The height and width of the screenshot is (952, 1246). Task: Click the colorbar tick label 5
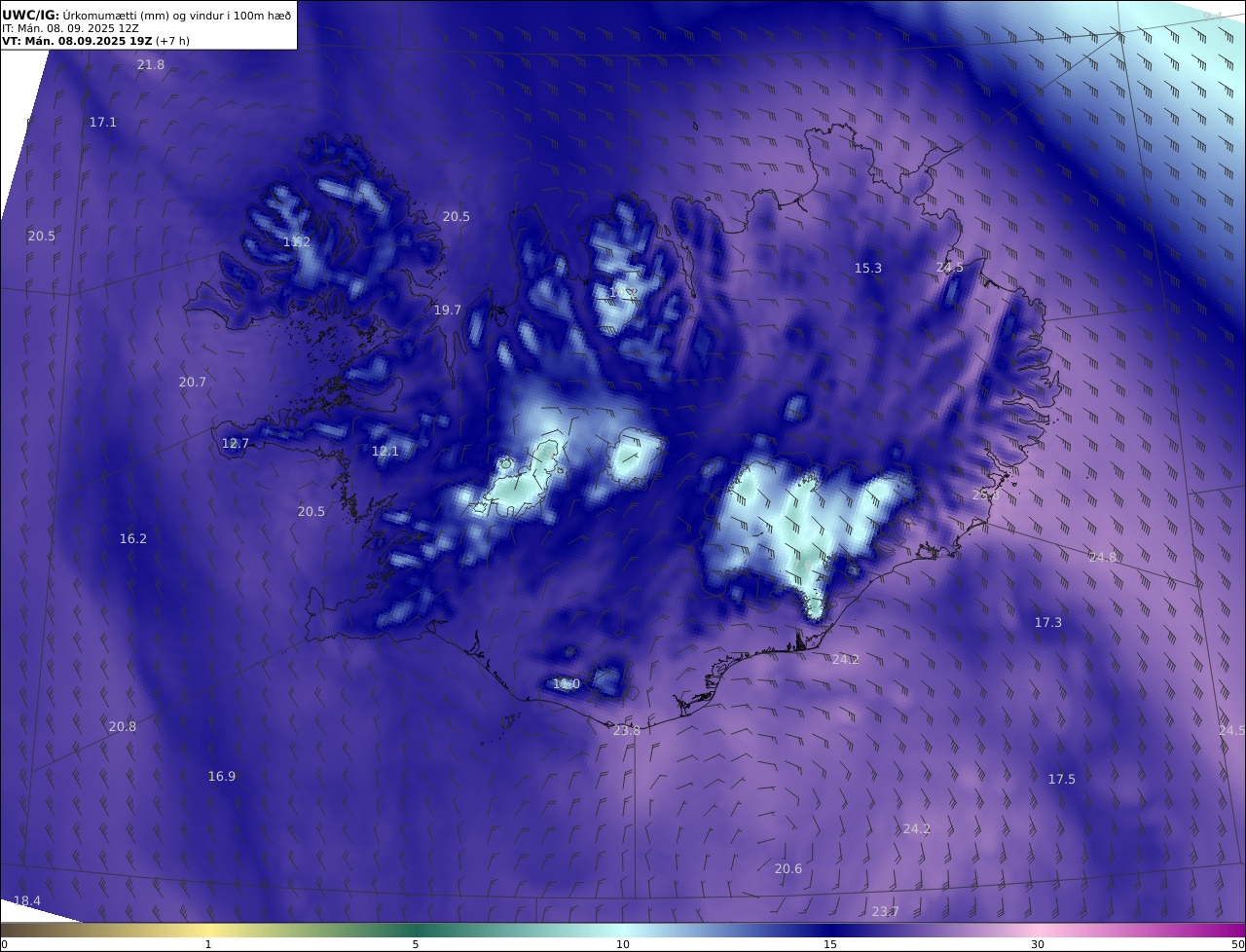[x=416, y=944]
